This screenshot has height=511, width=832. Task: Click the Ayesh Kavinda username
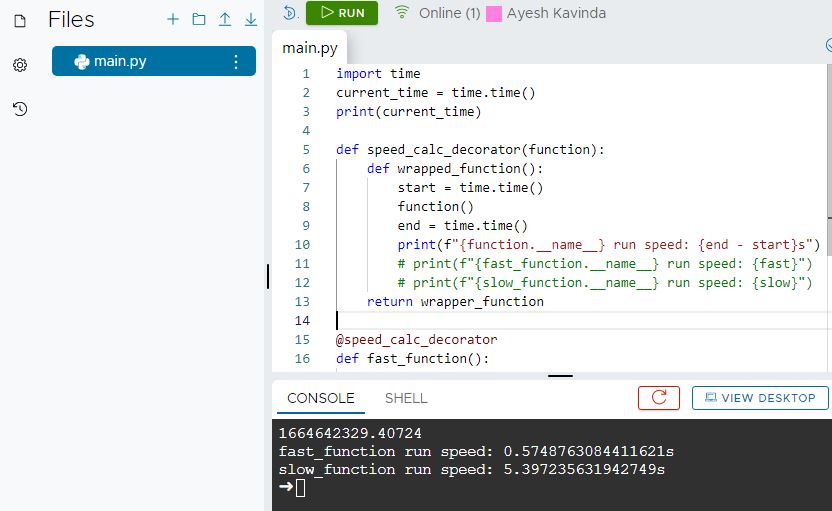[556, 13]
